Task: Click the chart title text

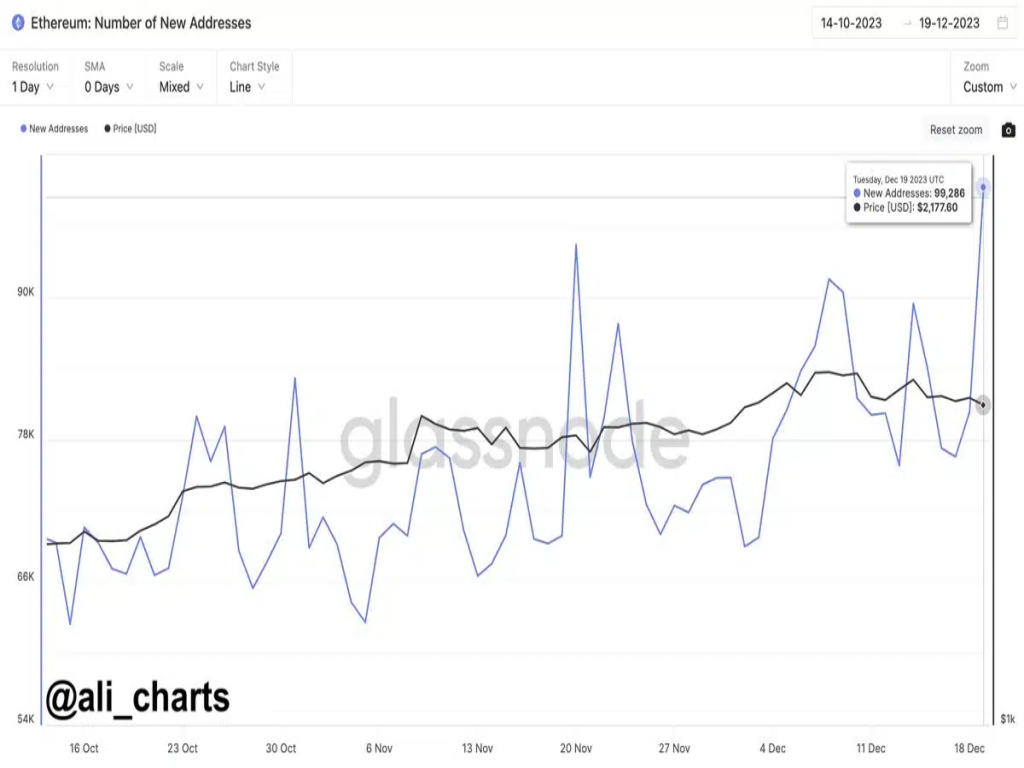Action: [141, 22]
